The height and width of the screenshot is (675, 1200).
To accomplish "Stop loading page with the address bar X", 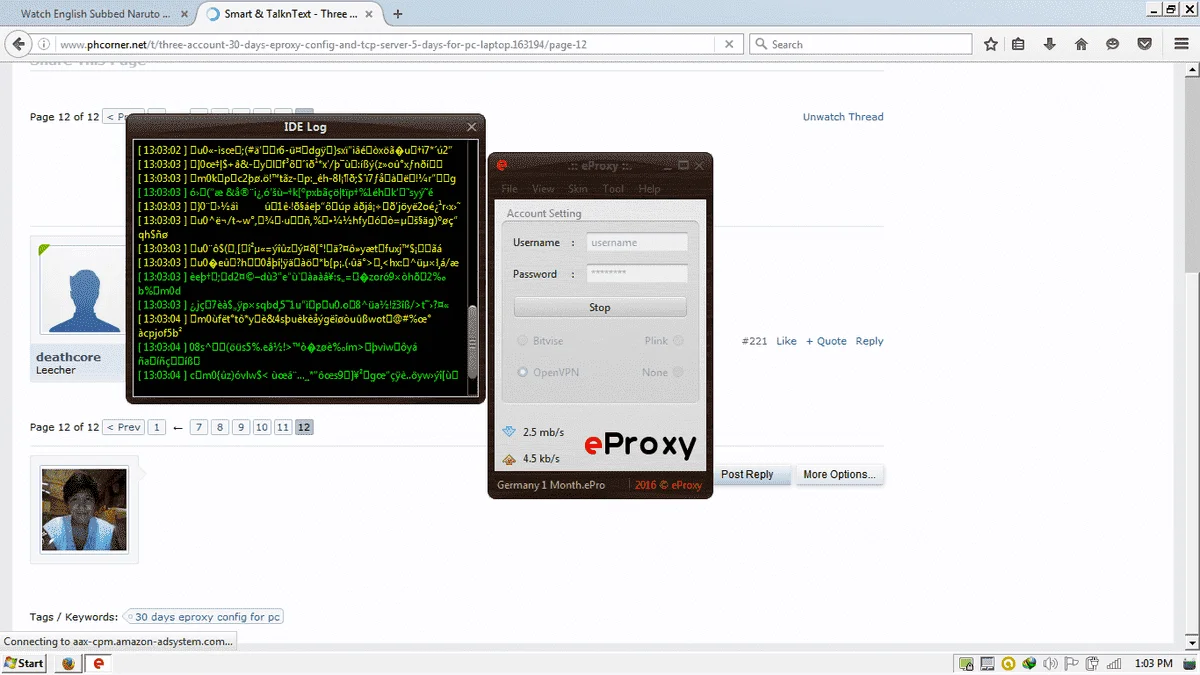I will click(729, 44).
